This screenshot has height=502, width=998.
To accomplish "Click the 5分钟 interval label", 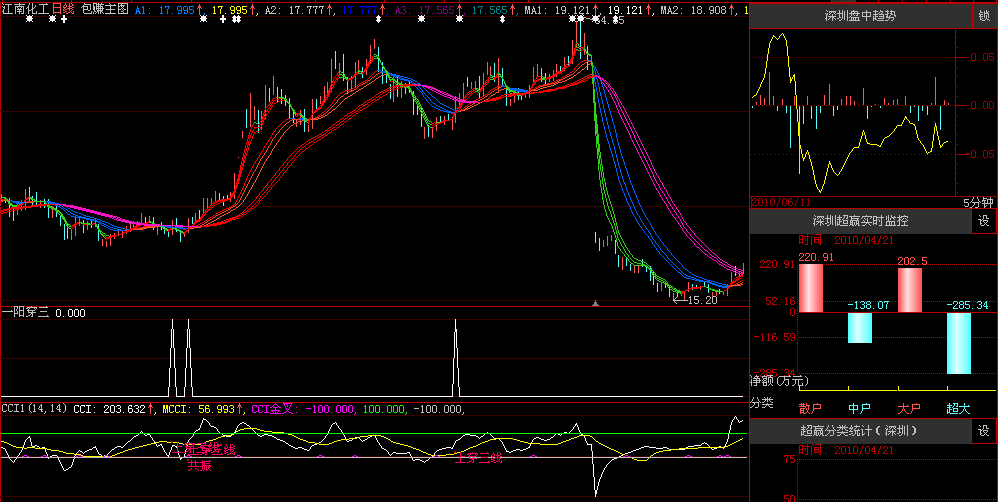I will click(x=980, y=202).
